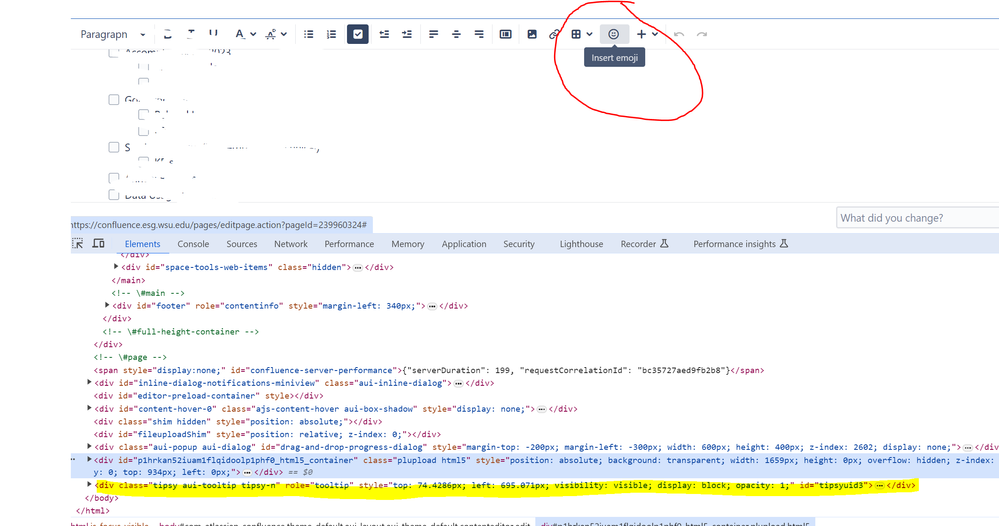Screen dimensions: 999x526
Task: Outdent the current line
Action: [384, 34]
